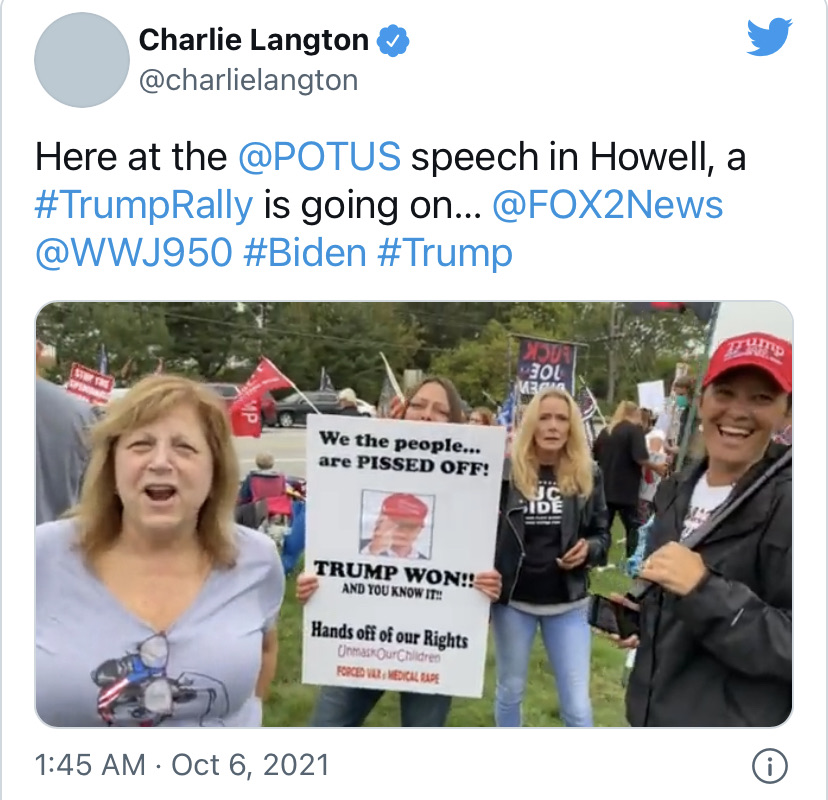Click the 'is going on...' tweet text
The height and width of the screenshot is (800, 828).
click(x=372, y=206)
